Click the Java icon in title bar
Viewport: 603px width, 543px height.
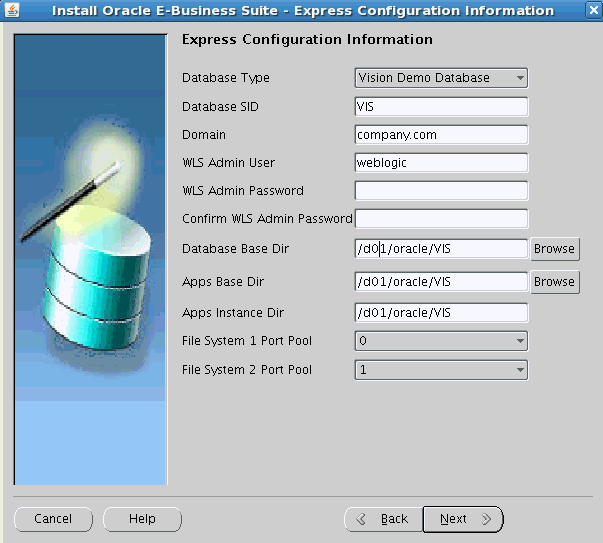[x=12, y=10]
